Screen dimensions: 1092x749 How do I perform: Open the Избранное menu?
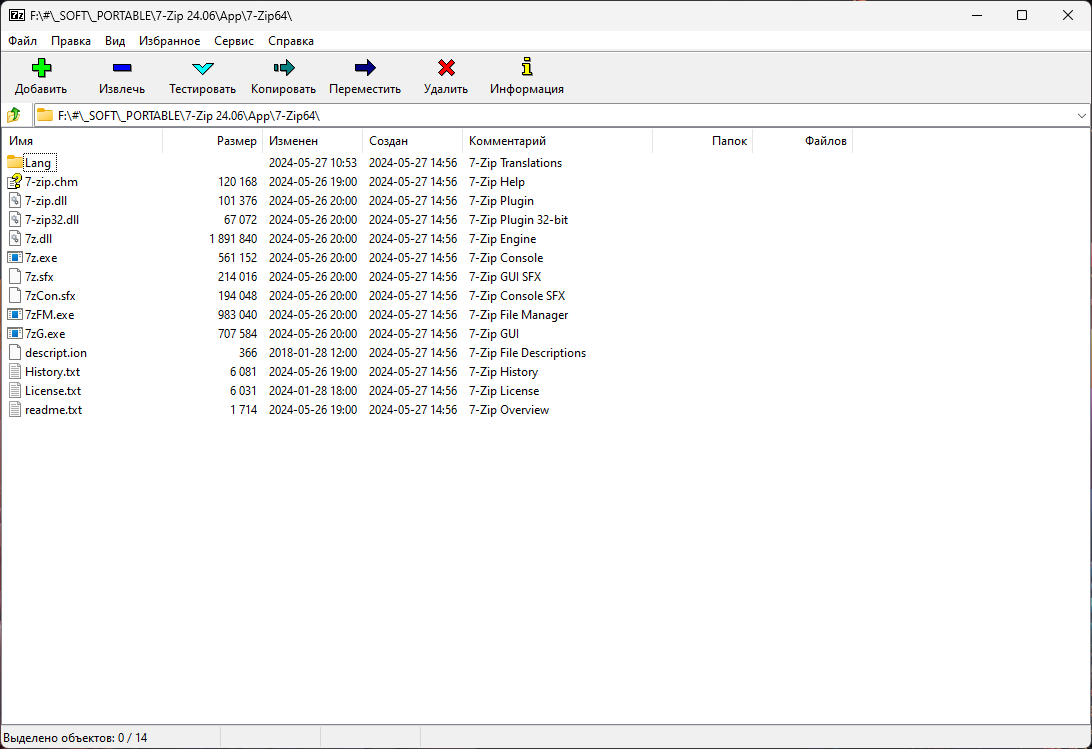(169, 41)
